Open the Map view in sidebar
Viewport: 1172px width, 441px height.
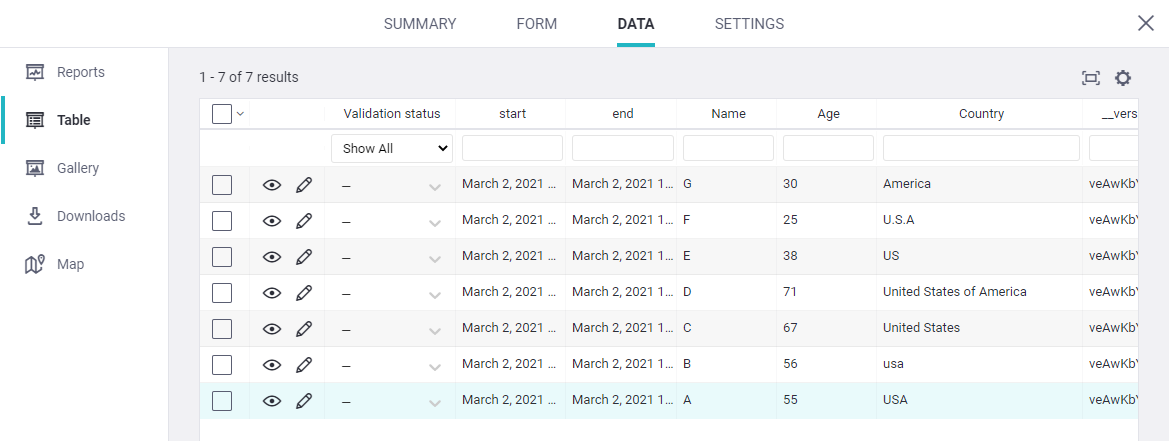70,264
